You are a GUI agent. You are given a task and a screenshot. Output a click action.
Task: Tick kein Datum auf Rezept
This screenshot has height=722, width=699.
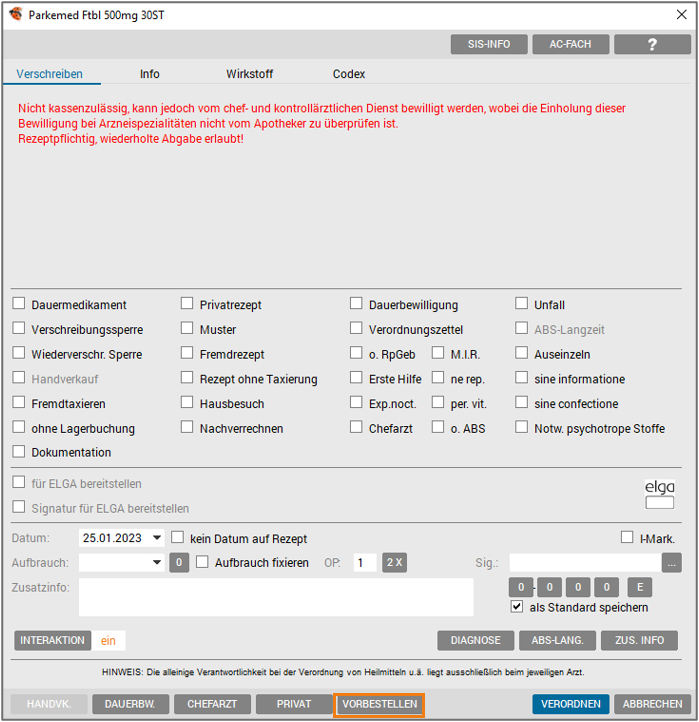coord(177,538)
